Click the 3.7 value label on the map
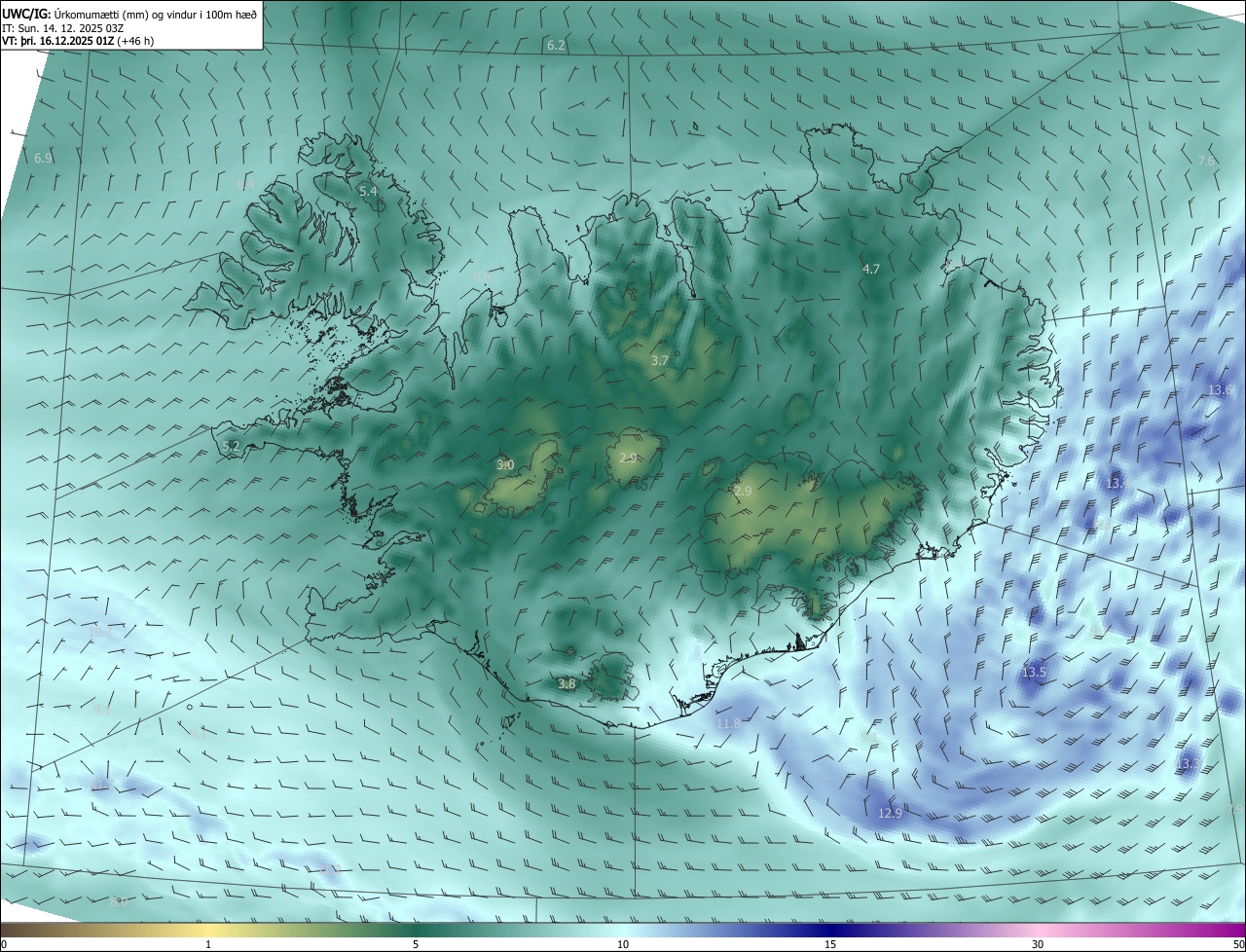The height and width of the screenshot is (952, 1246). point(659,360)
